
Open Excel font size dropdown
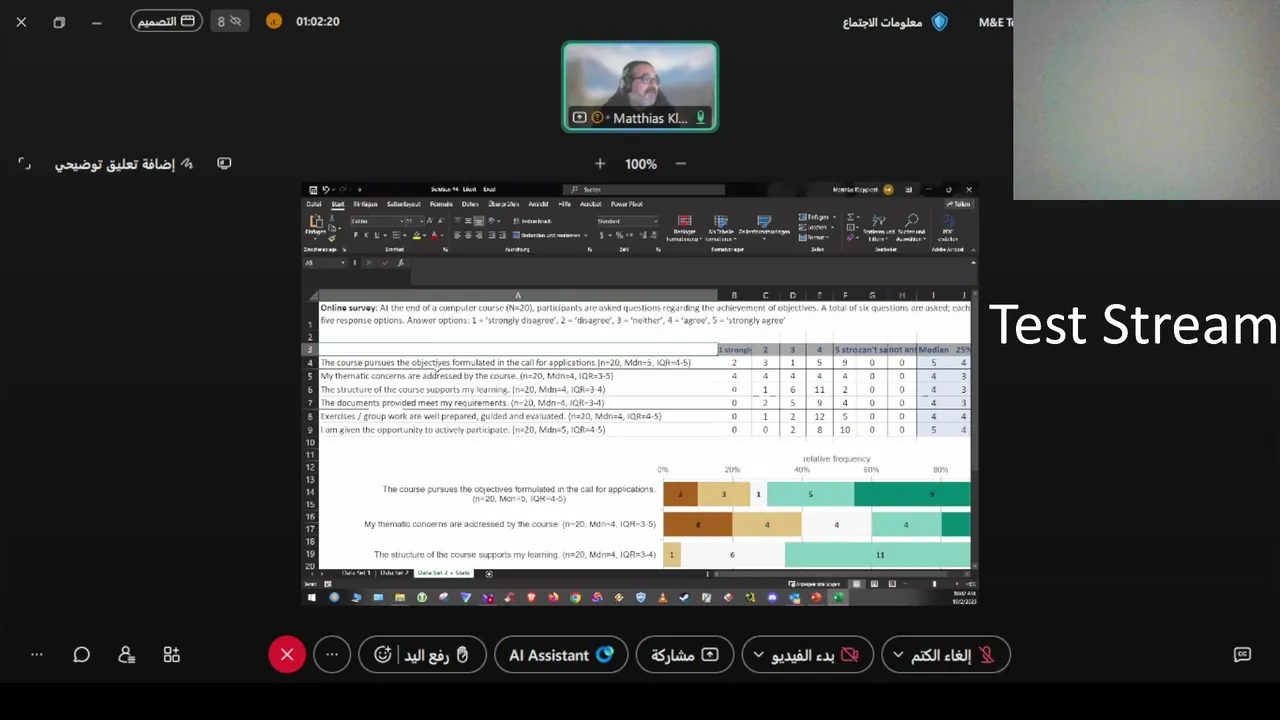[x=422, y=221]
